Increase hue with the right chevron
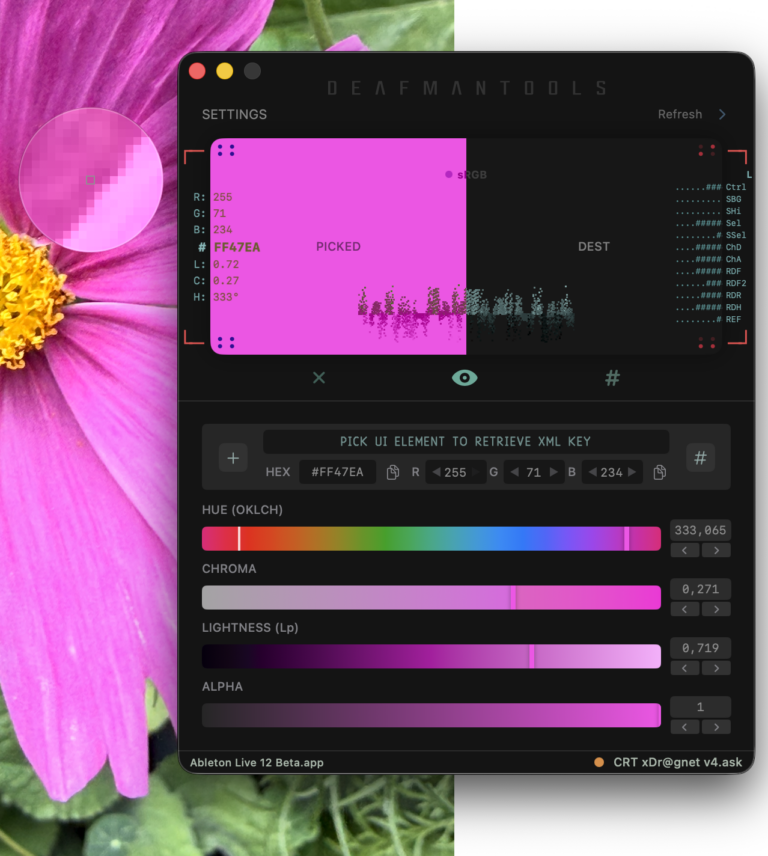The height and width of the screenshot is (856, 768). [716, 550]
